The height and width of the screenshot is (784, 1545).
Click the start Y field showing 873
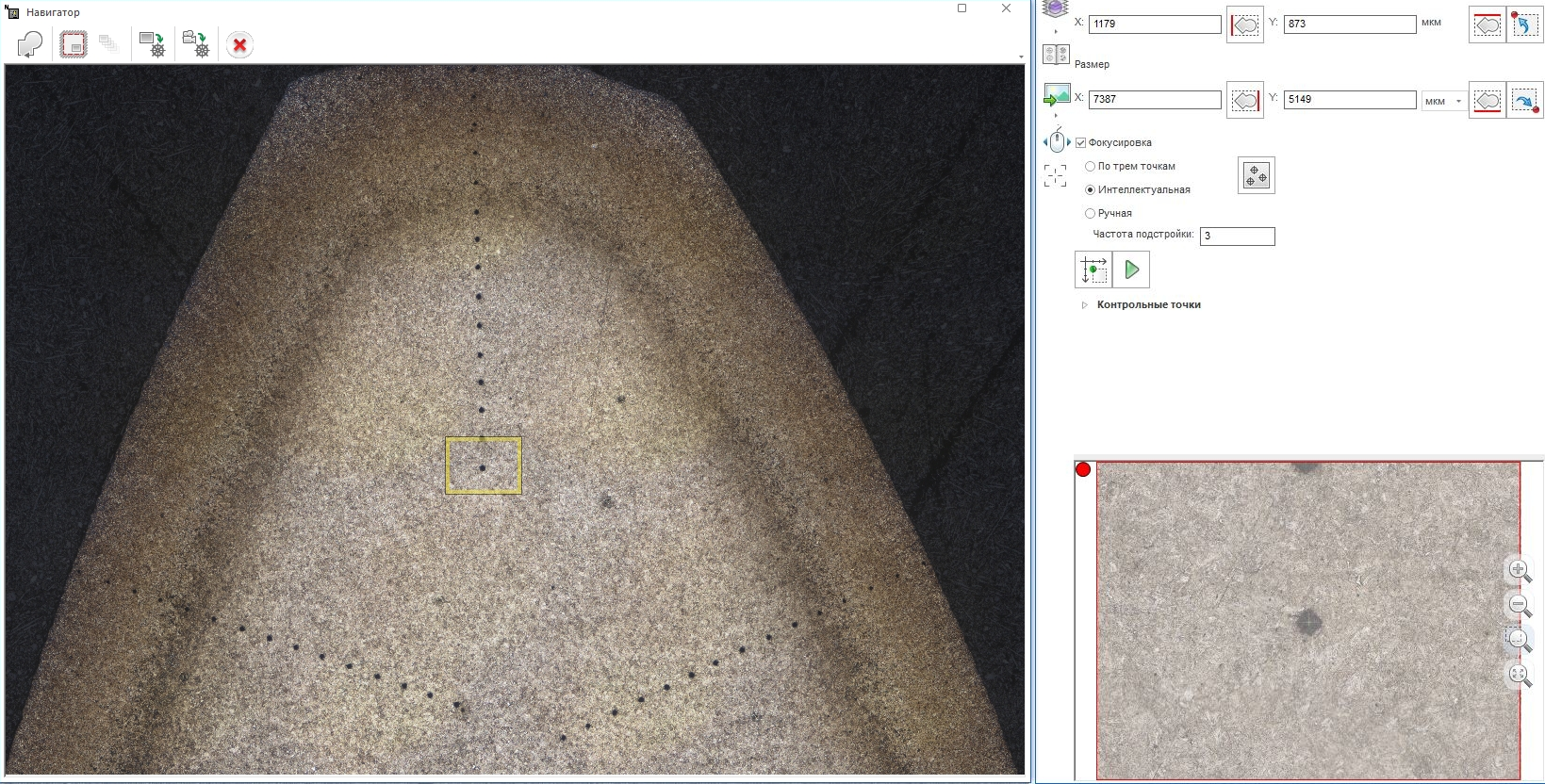(x=1350, y=24)
